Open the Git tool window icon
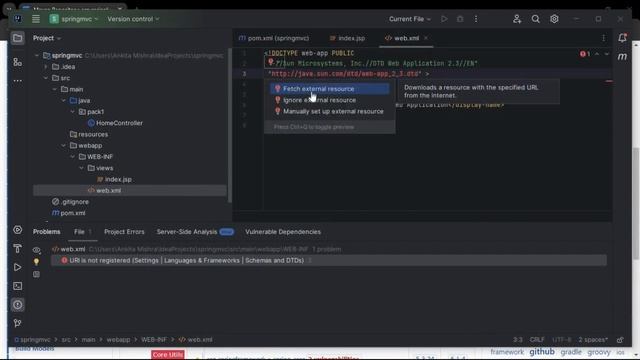The image size is (640, 360). [18, 323]
